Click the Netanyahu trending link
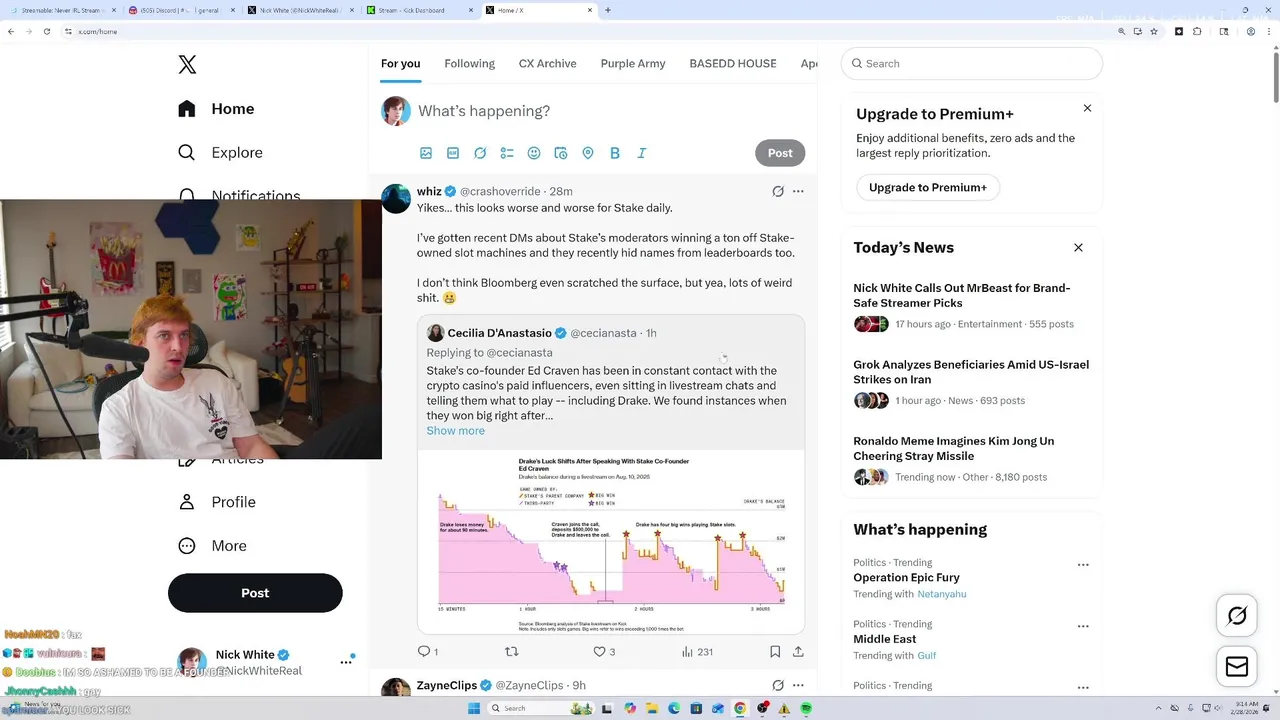The height and width of the screenshot is (720, 1280). coord(942,594)
